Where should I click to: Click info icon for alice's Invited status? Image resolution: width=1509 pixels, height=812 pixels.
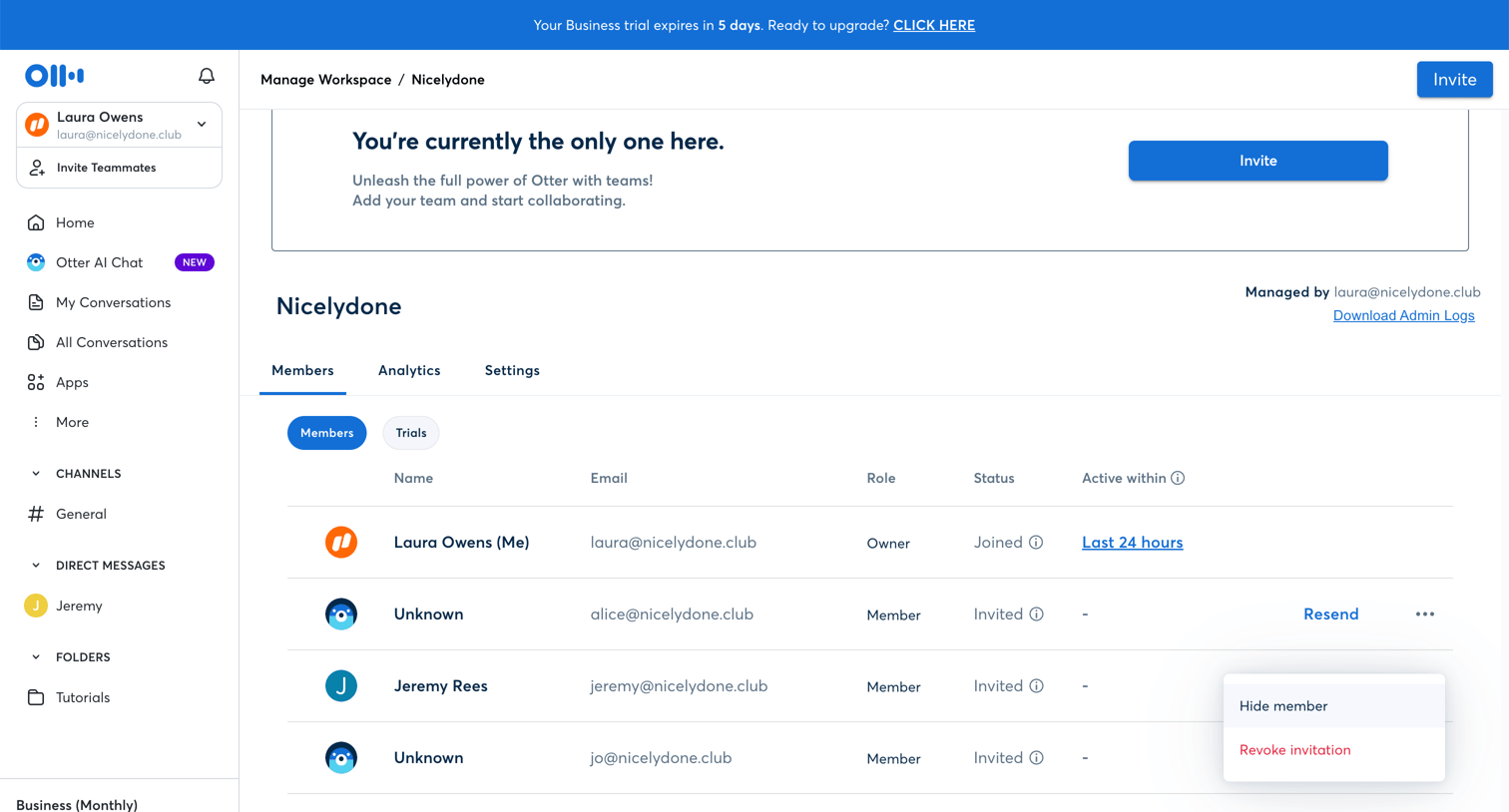pyautogui.click(x=1036, y=614)
